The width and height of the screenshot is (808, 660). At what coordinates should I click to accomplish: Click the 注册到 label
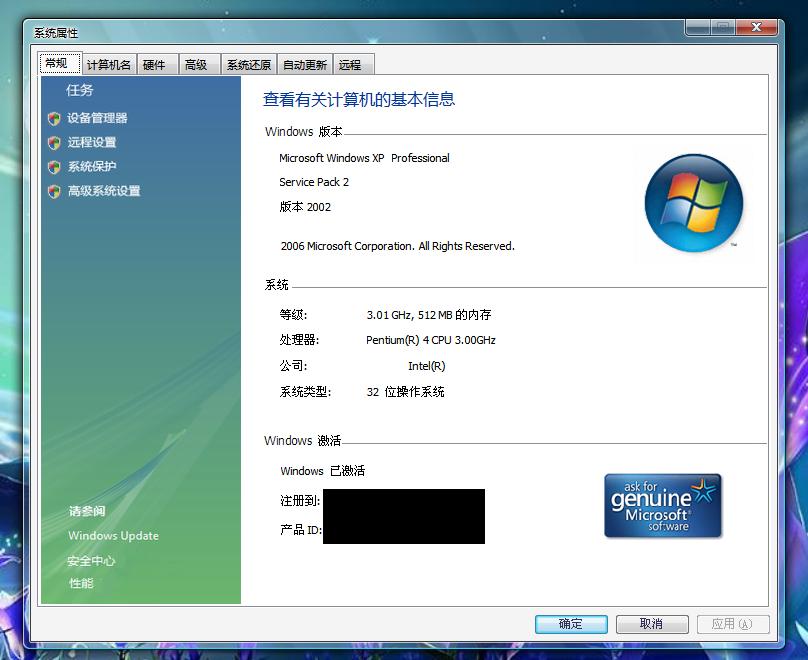(300, 501)
